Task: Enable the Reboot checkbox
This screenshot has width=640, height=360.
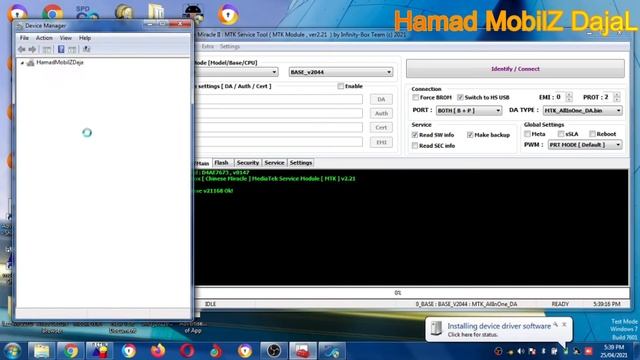Action: pyautogui.click(x=592, y=134)
